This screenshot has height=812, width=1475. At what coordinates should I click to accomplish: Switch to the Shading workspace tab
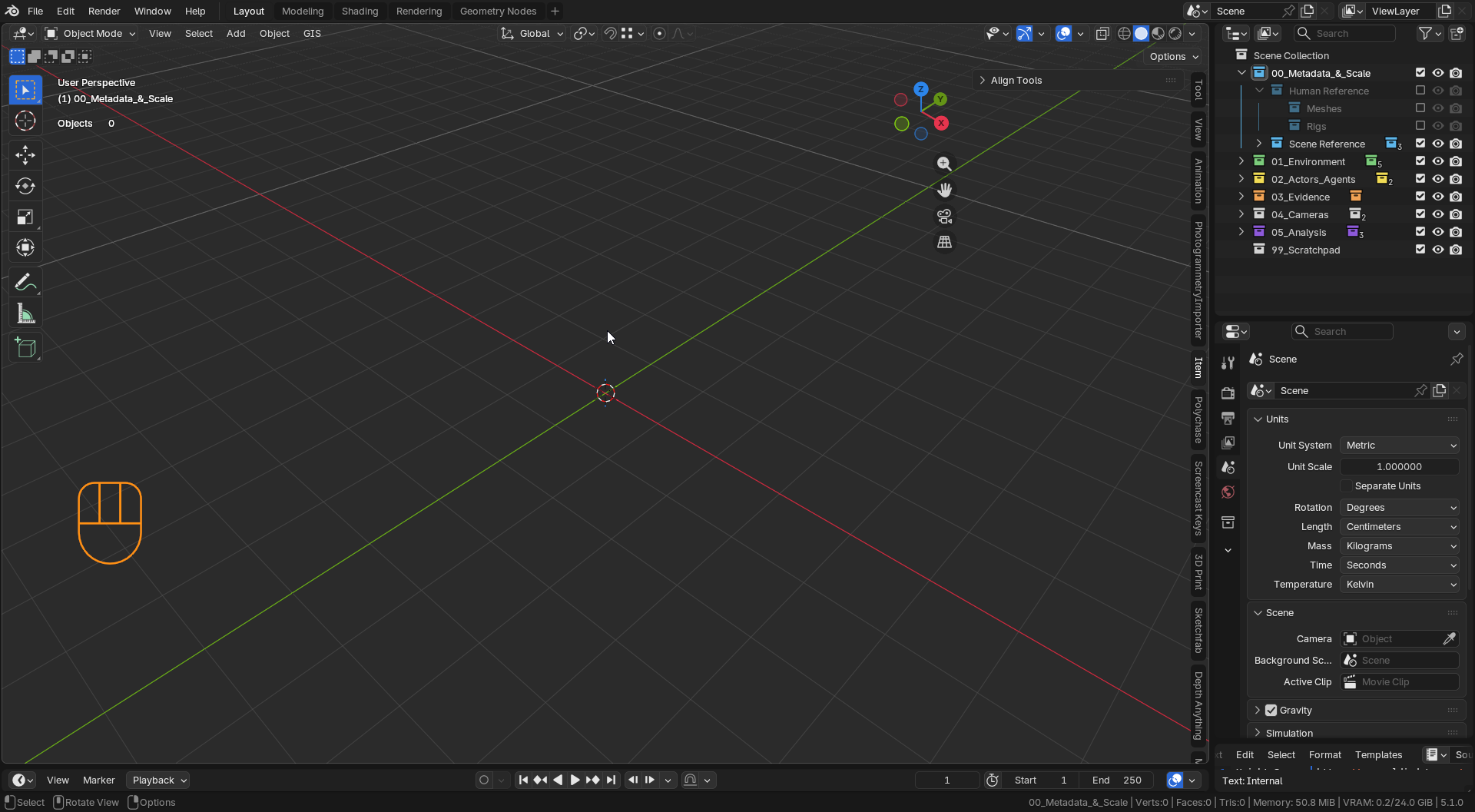(x=360, y=11)
